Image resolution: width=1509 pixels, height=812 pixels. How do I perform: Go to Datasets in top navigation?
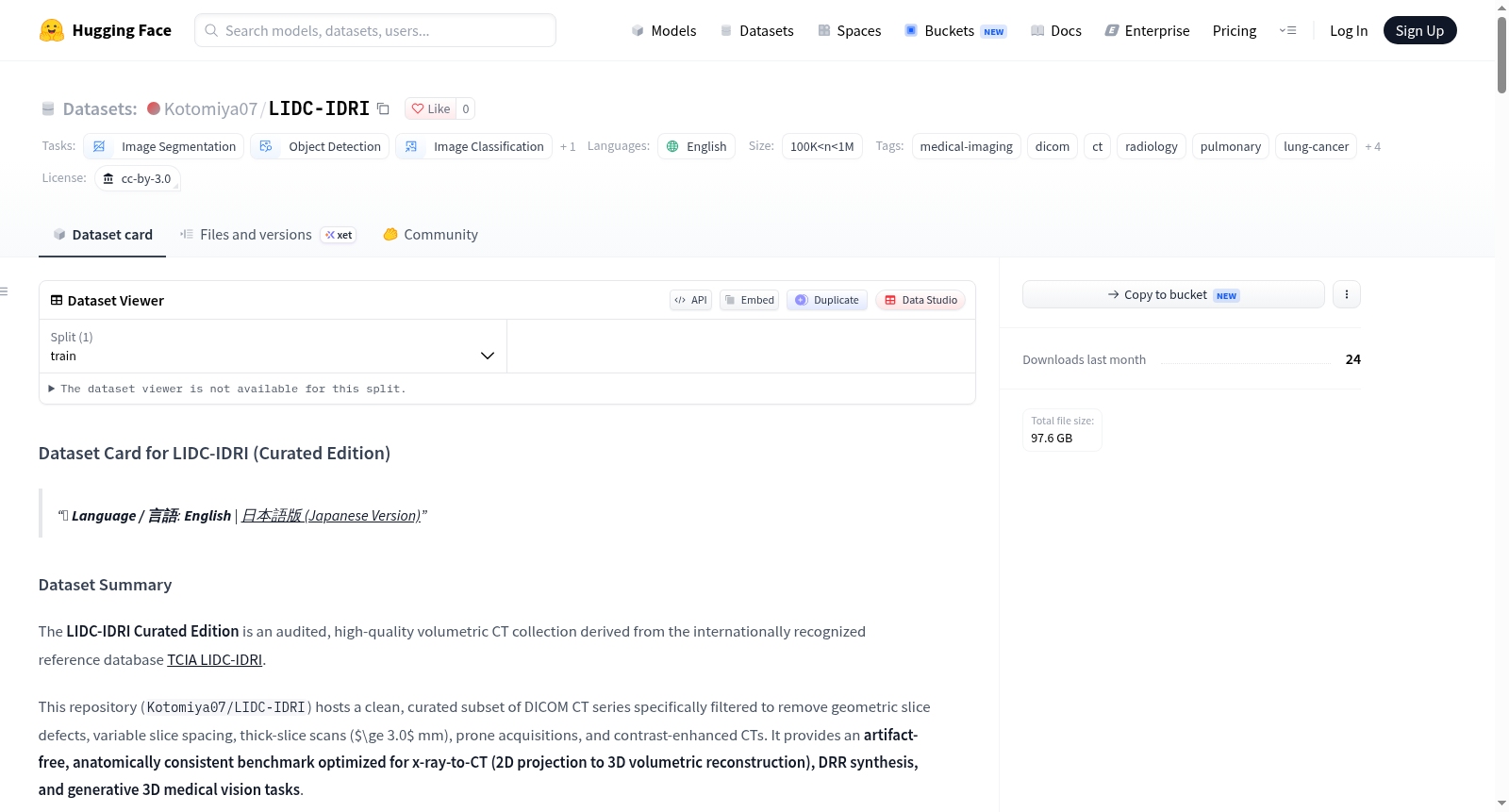756,30
